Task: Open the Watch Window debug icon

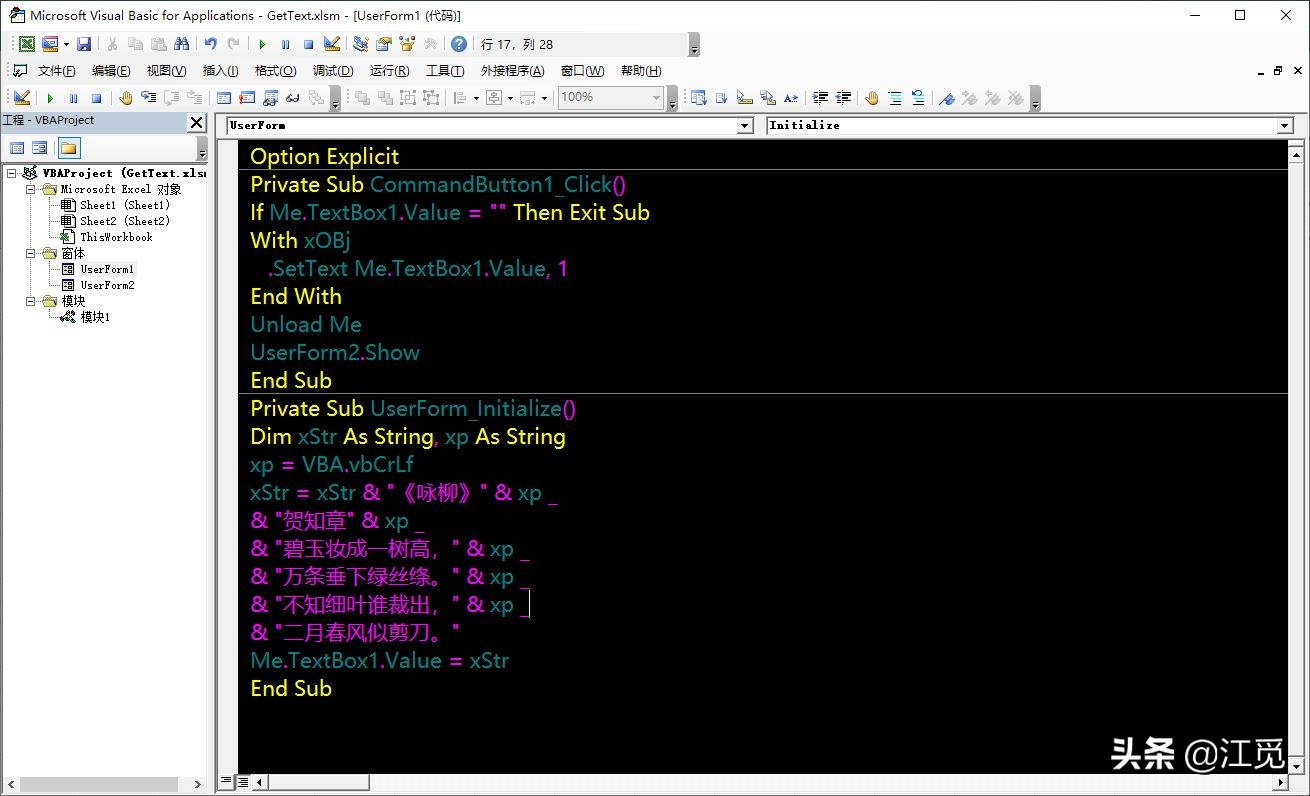Action: 270,97
